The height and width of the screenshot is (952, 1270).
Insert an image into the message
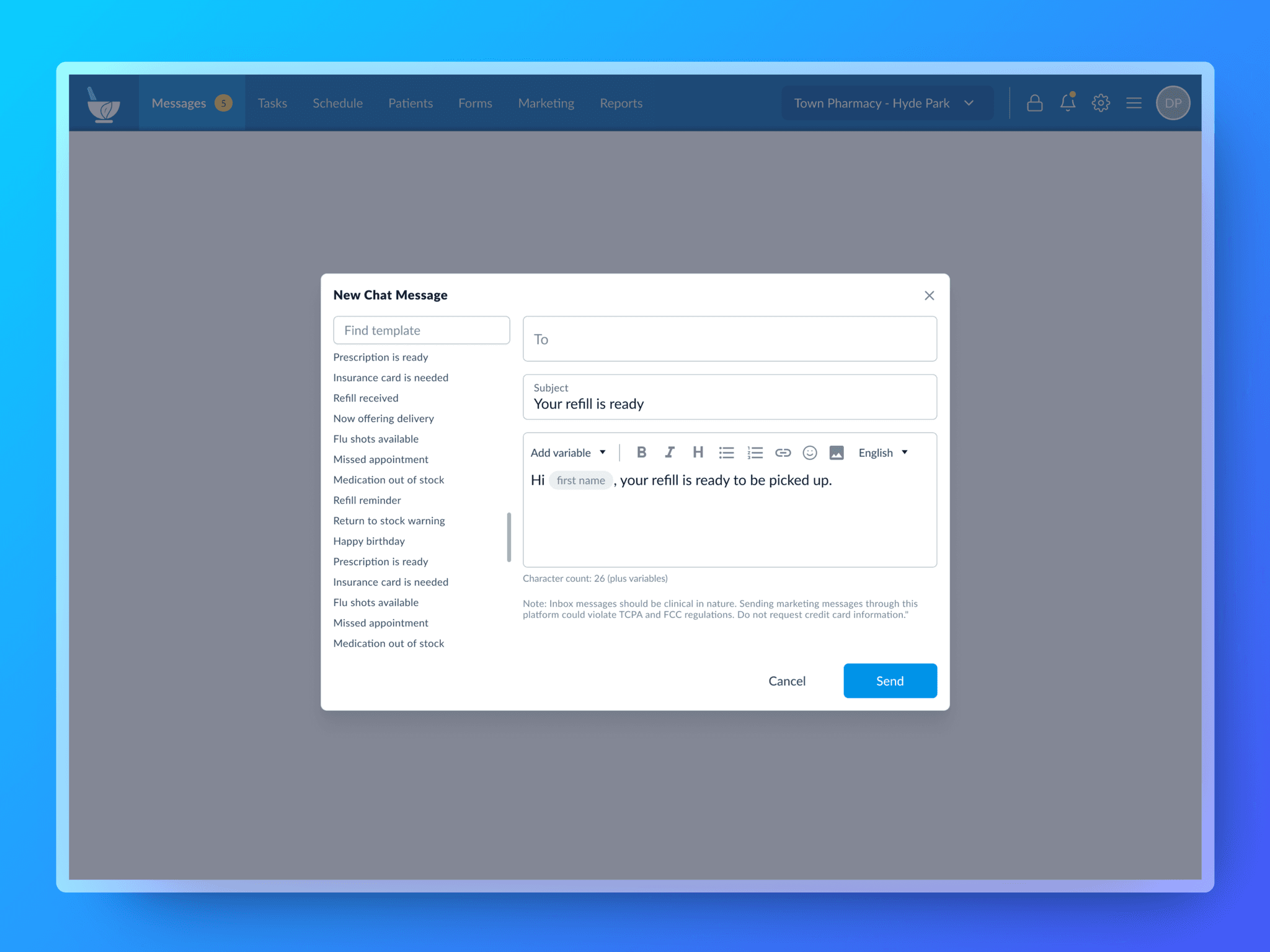(x=837, y=453)
